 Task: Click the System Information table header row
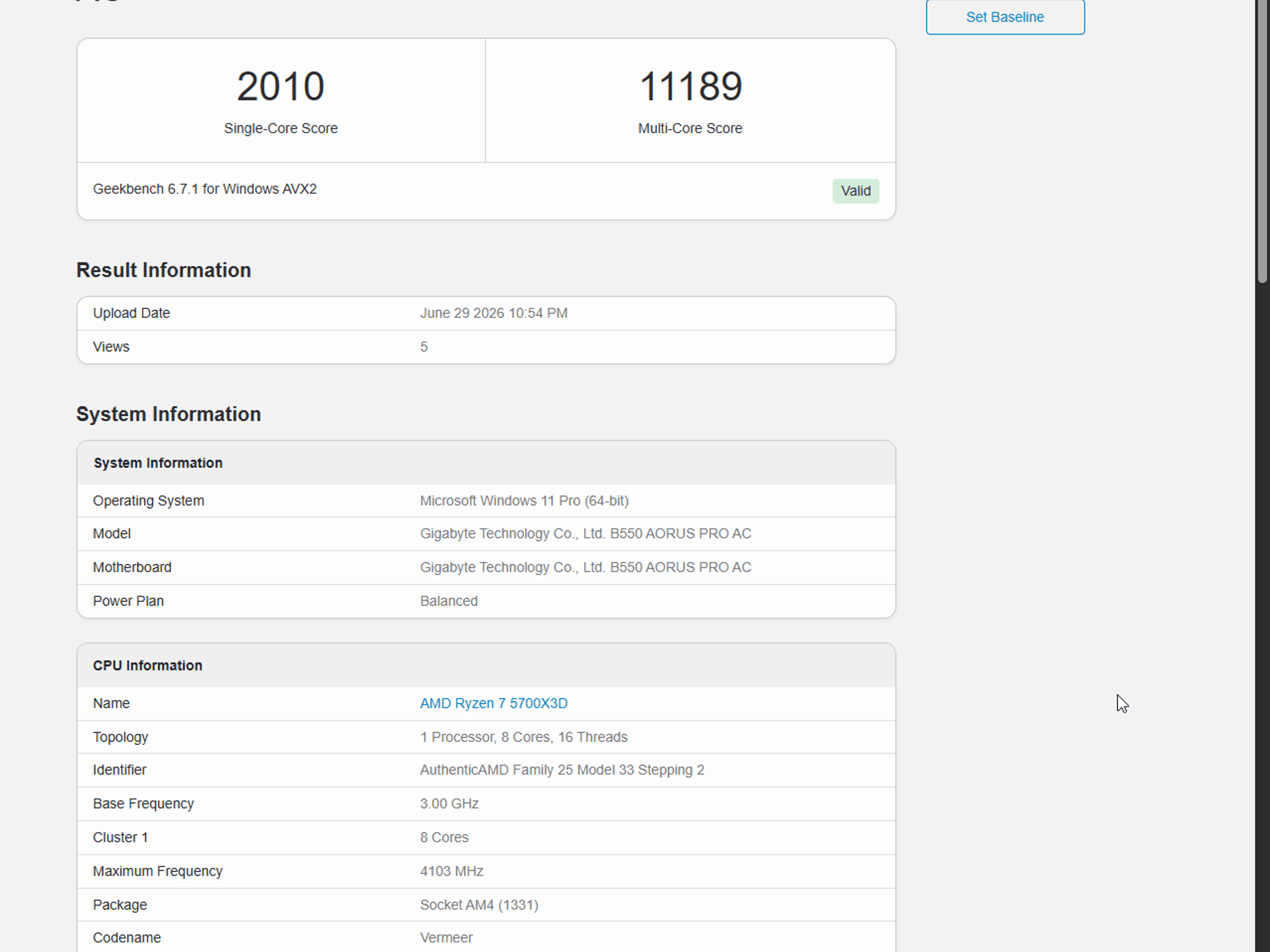click(486, 463)
